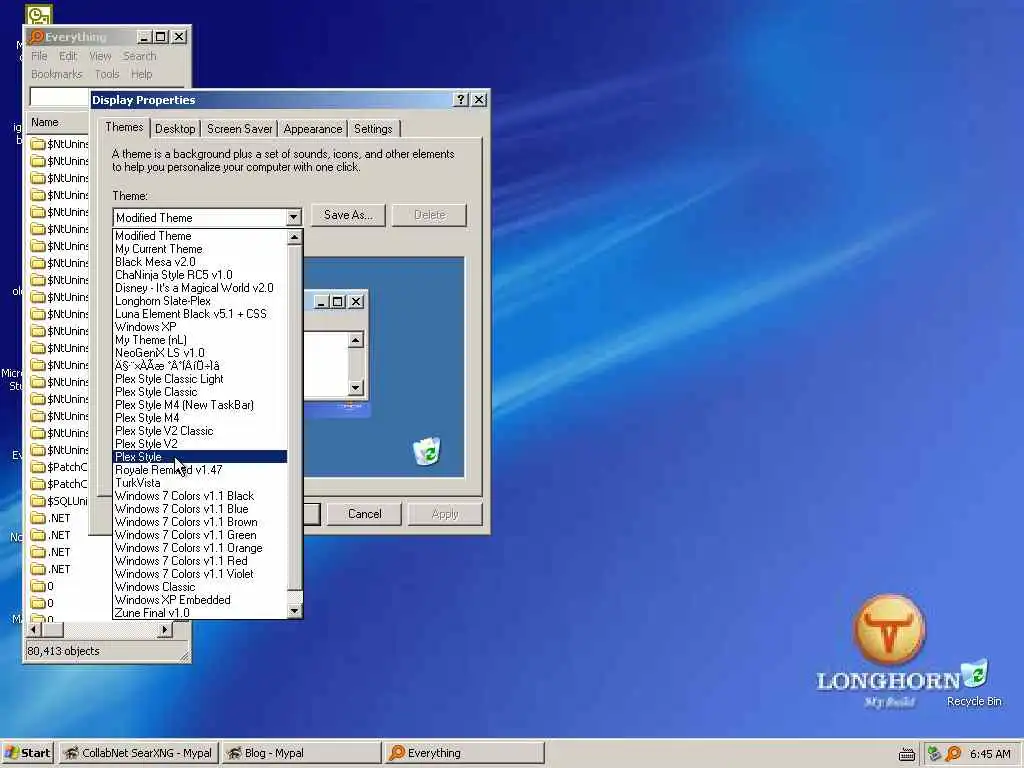The height and width of the screenshot is (768, 1024).
Task: Switch to the Appearance tab
Action: 313,129
